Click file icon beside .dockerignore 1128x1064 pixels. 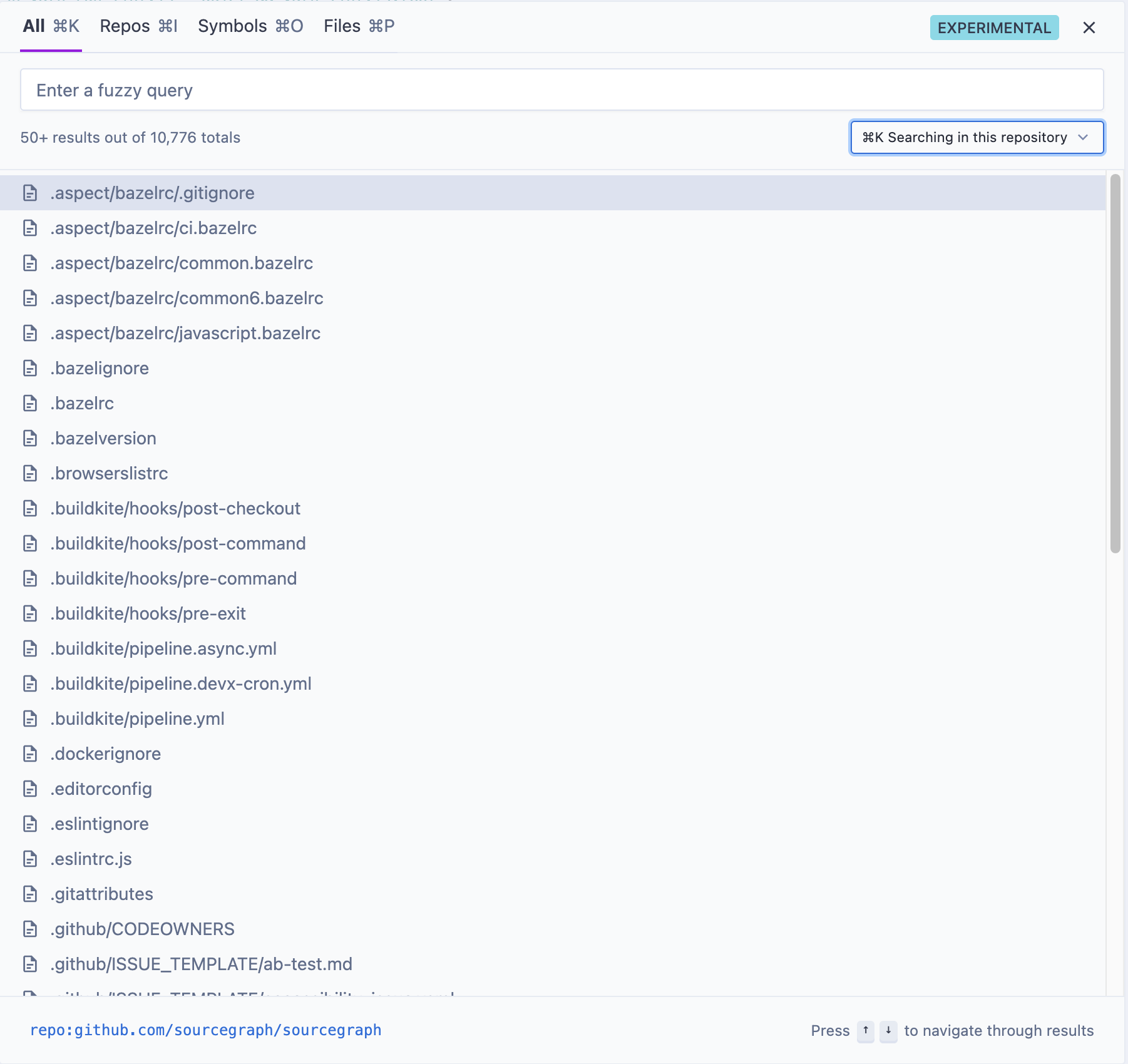click(x=30, y=754)
